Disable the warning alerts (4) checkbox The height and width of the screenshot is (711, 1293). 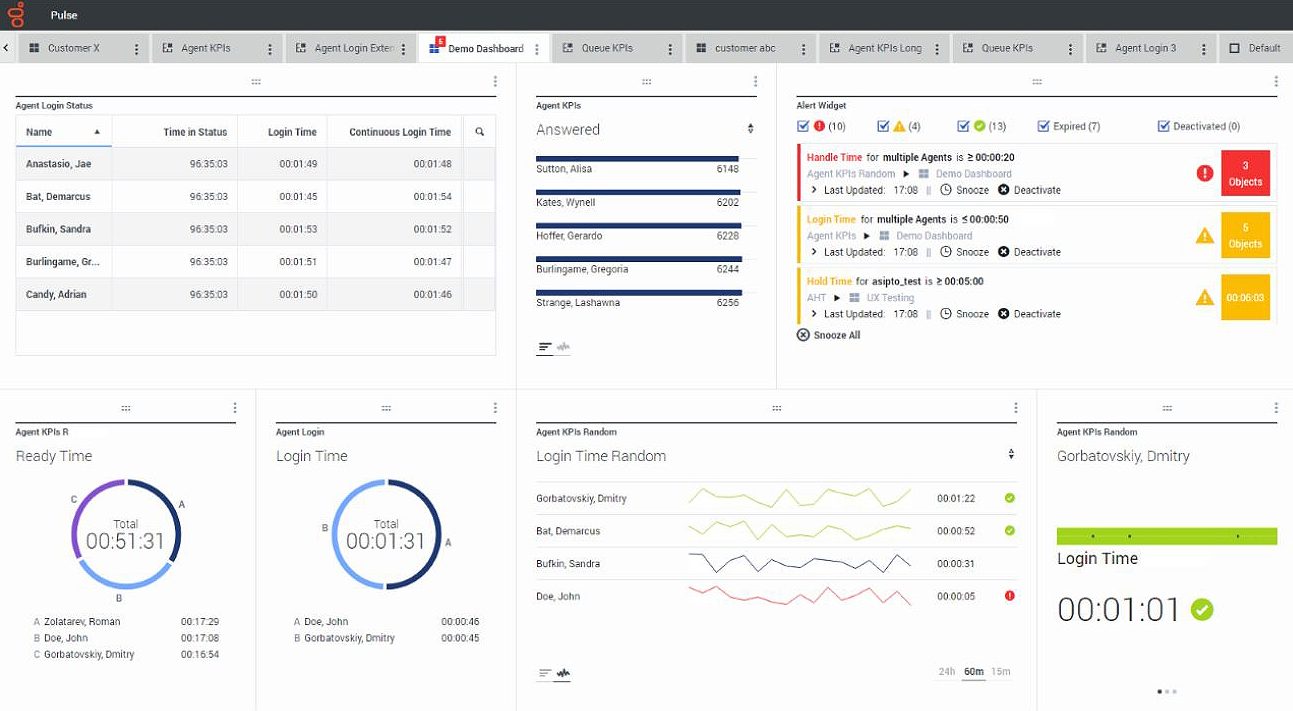click(882, 125)
